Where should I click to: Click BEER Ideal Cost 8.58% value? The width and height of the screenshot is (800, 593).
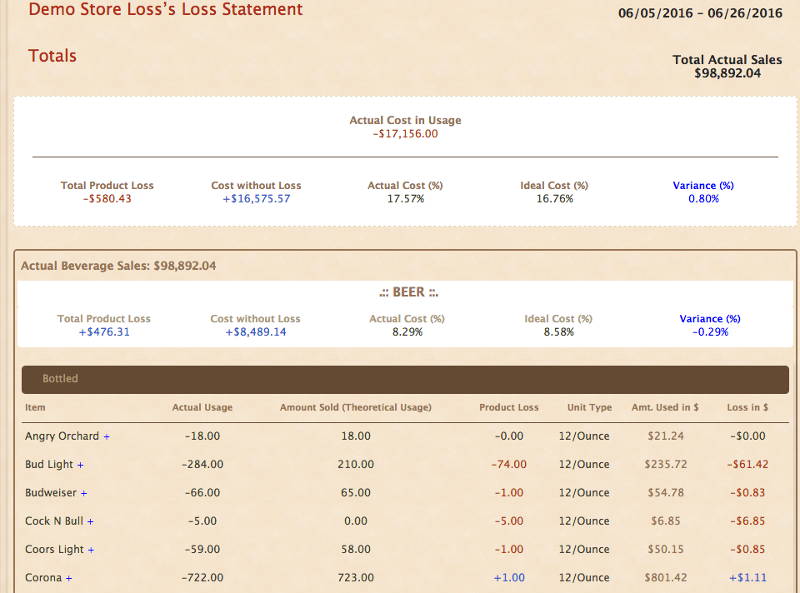pos(558,332)
